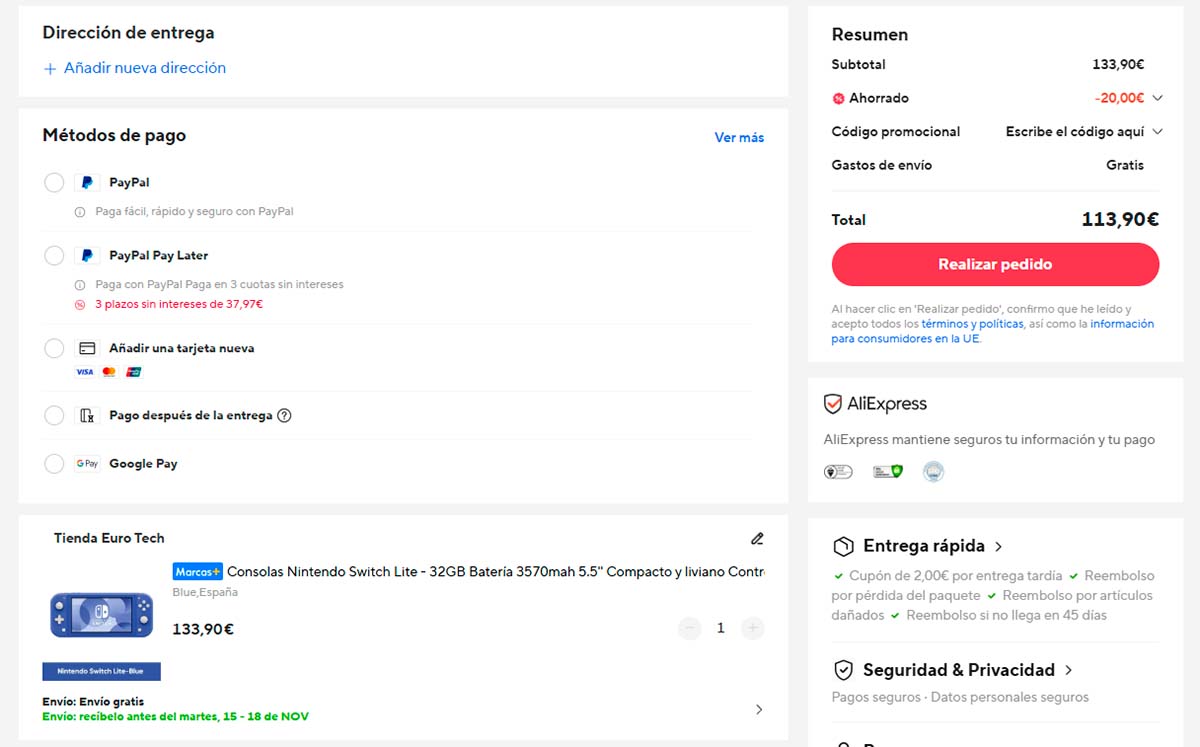Click the Seguridad & Privacidad shield icon
The image size is (1200, 747).
click(843, 670)
